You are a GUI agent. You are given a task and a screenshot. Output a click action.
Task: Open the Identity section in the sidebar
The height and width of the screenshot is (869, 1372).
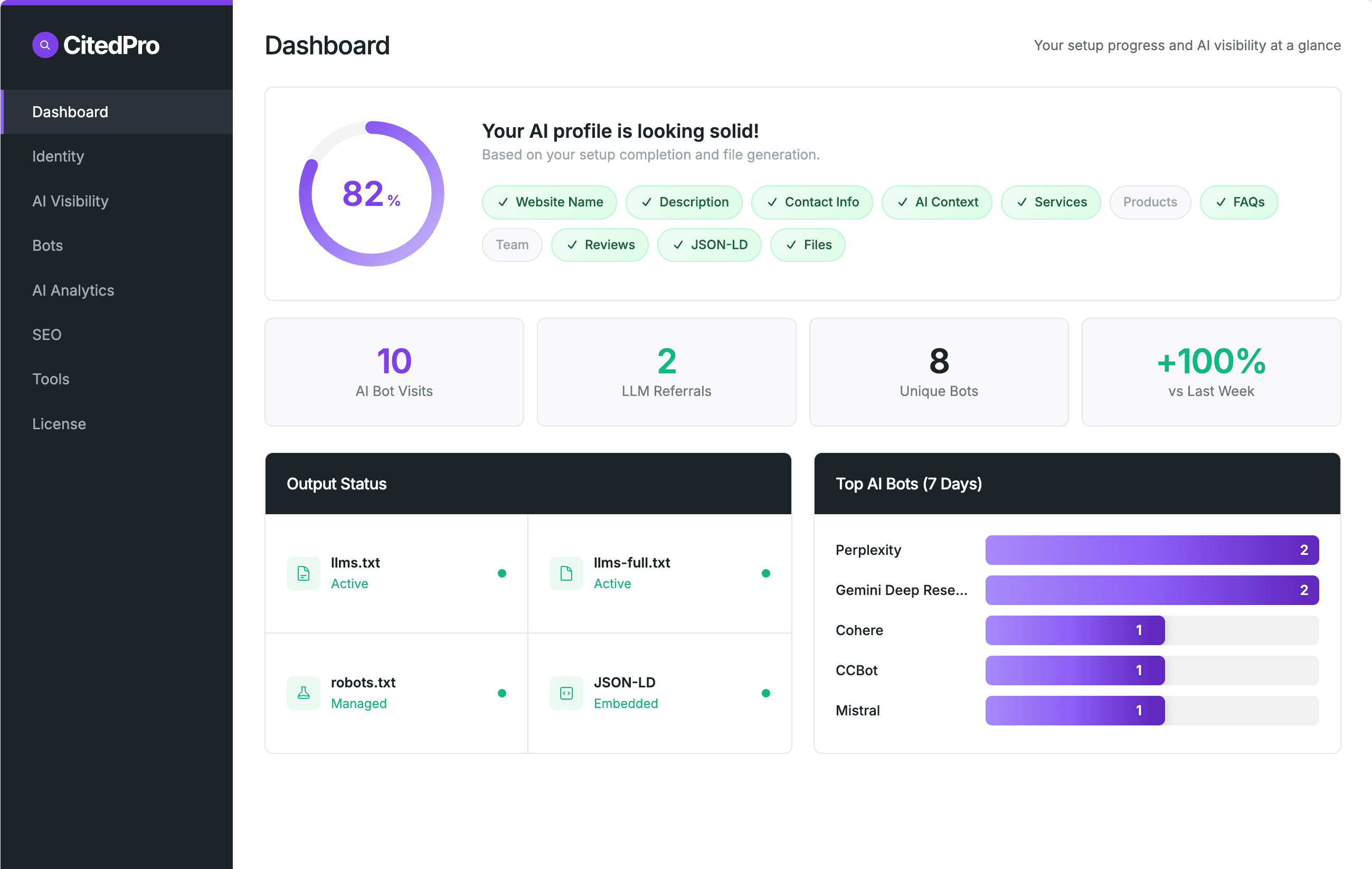[x=58, y=156]
